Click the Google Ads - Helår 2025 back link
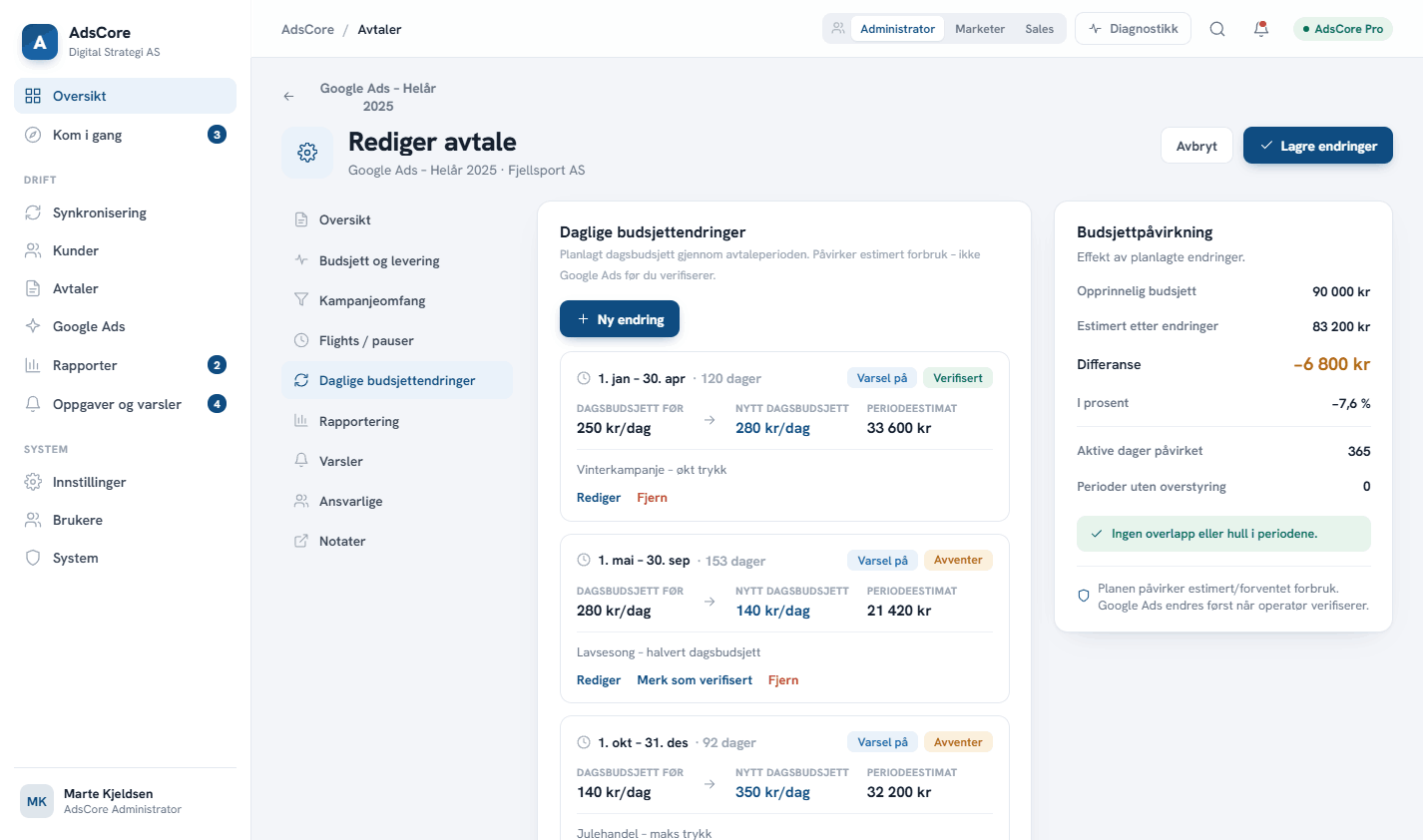This screenshot has height=840, width=1423. 378,97
